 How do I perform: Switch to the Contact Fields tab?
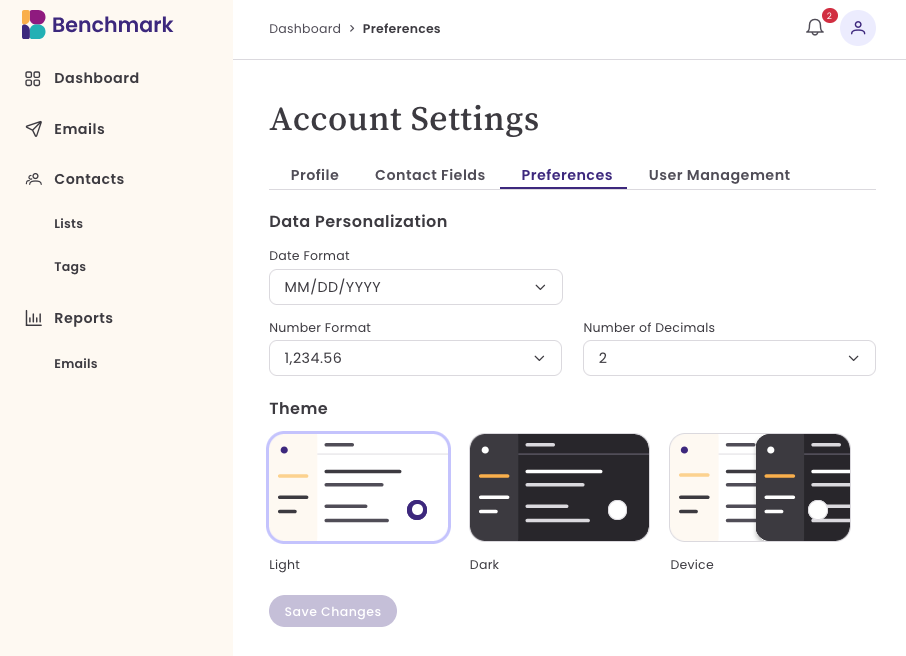point(430,175)
